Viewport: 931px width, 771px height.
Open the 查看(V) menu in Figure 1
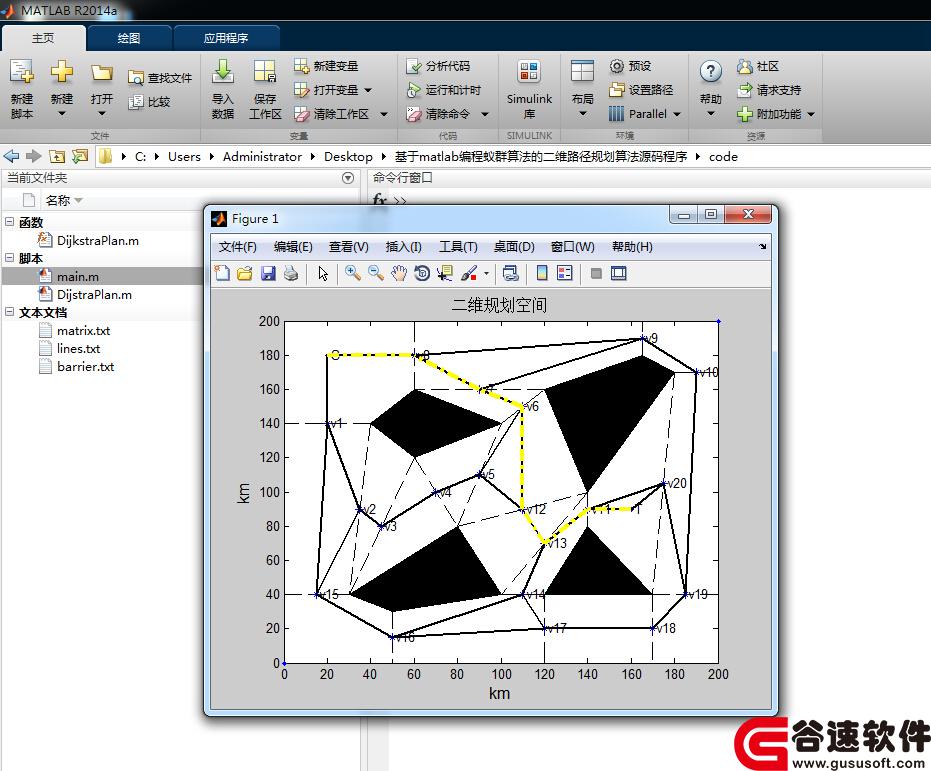tap(349, 246)
